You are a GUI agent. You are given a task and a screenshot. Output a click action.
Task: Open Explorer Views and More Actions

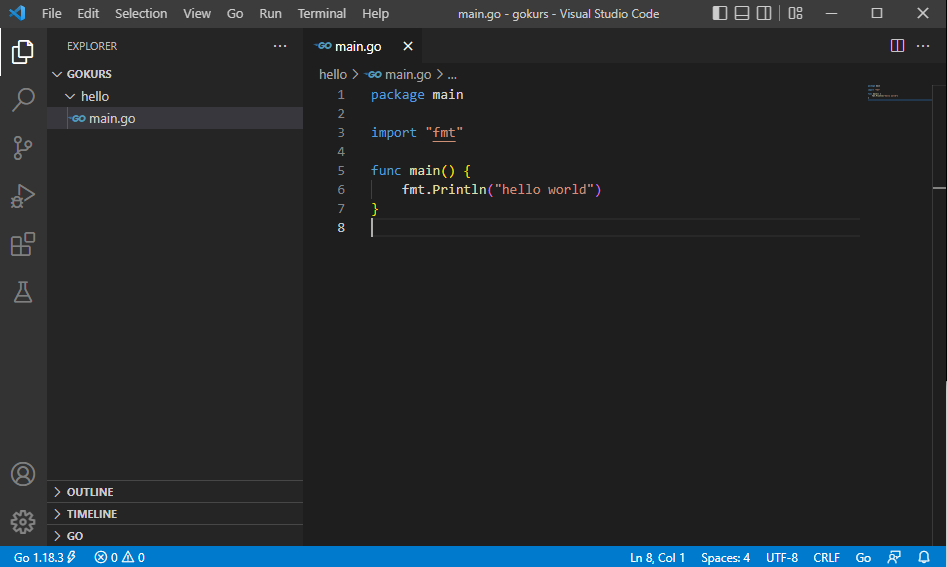[x=280, y=46]
